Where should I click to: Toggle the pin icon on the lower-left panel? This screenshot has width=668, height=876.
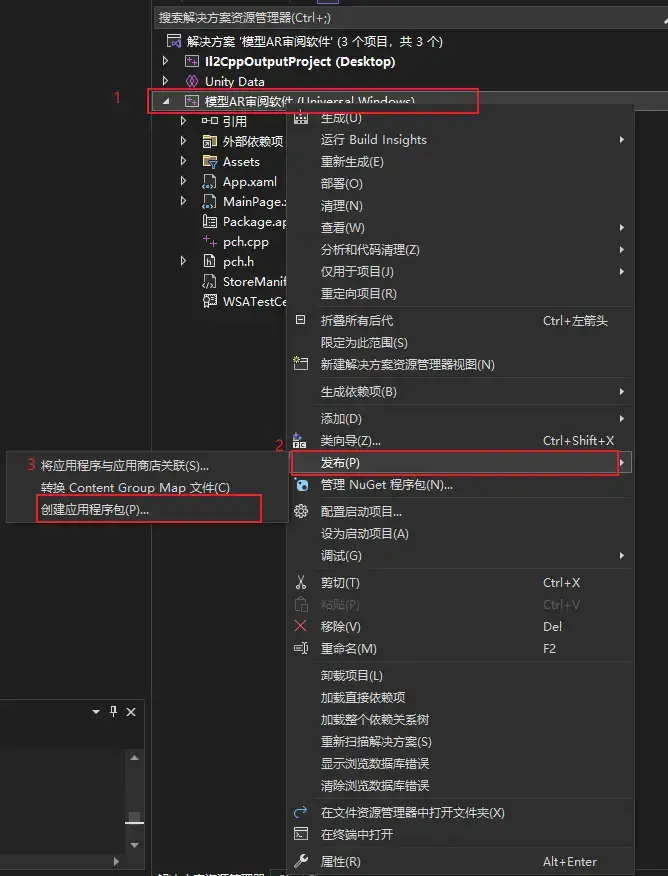point(113,712)
